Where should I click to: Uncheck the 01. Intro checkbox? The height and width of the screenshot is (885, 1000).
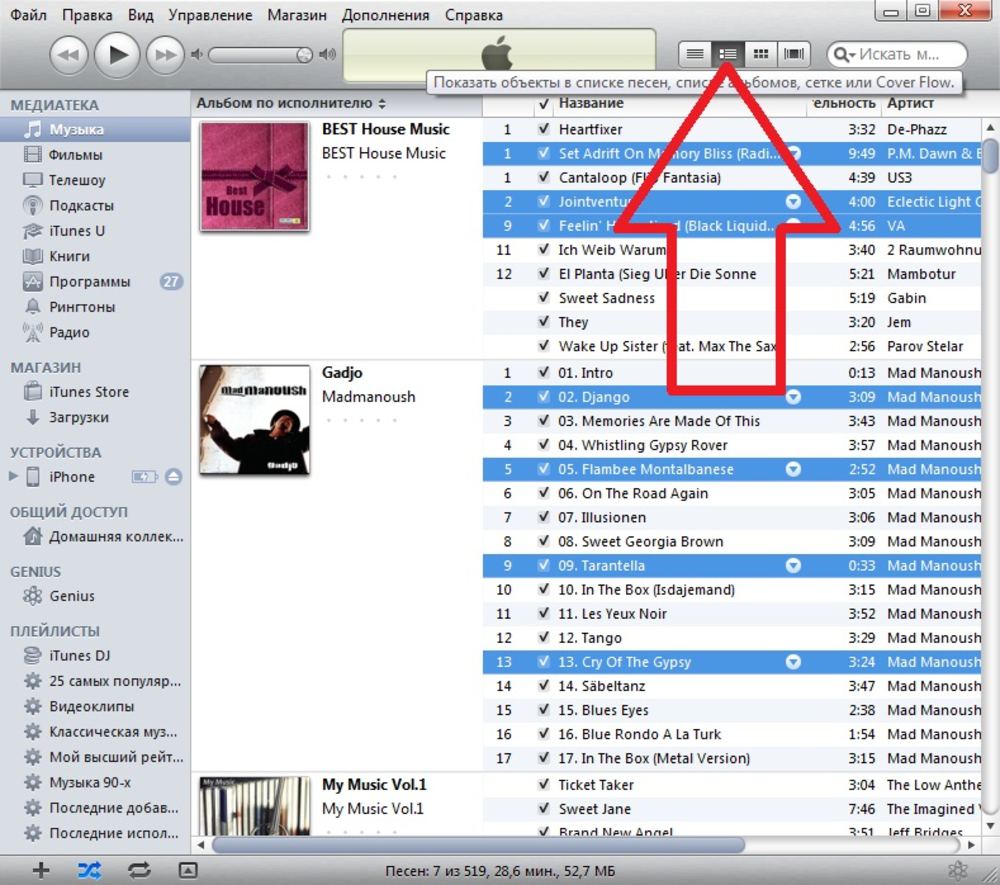coord(543,372)
